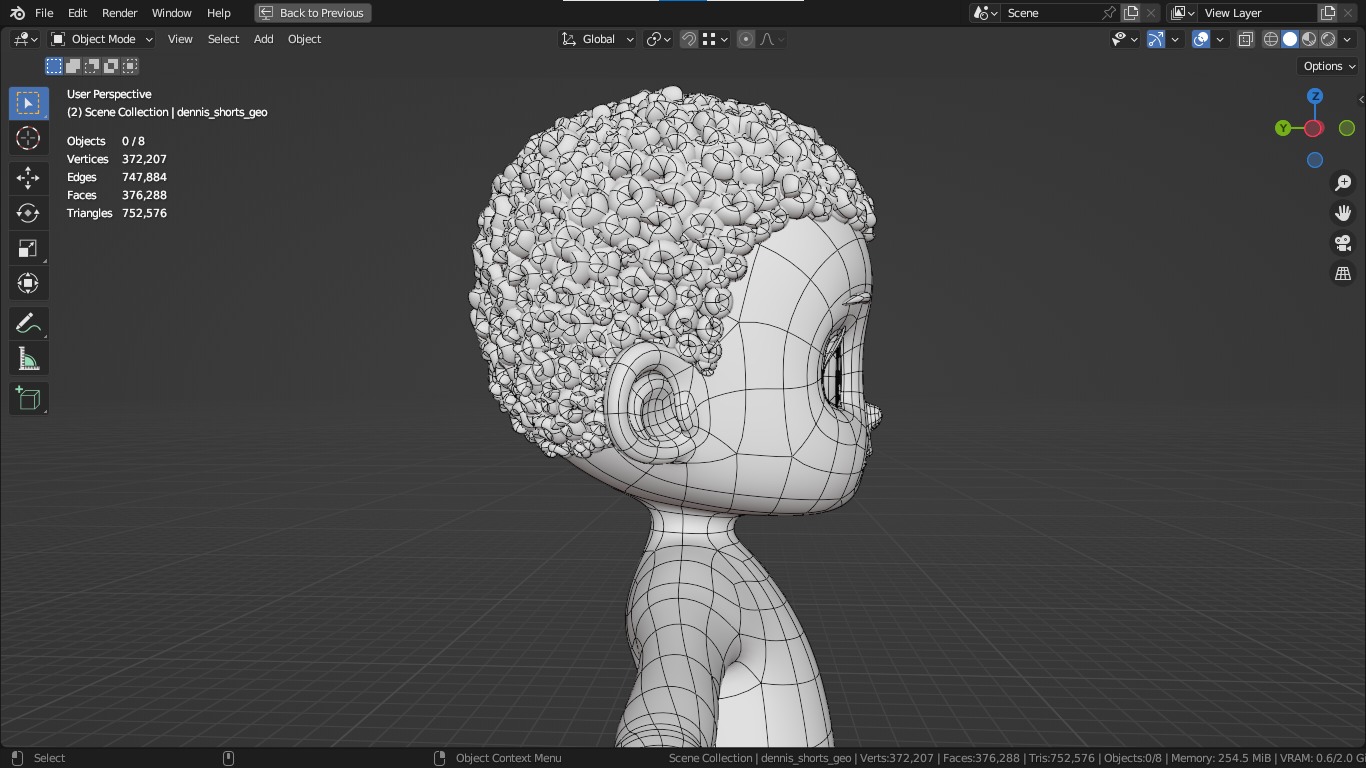Choose the Move tool
Image resolution: width=1366 pixels, height=768 pixels.
click(x=28, y=178)
